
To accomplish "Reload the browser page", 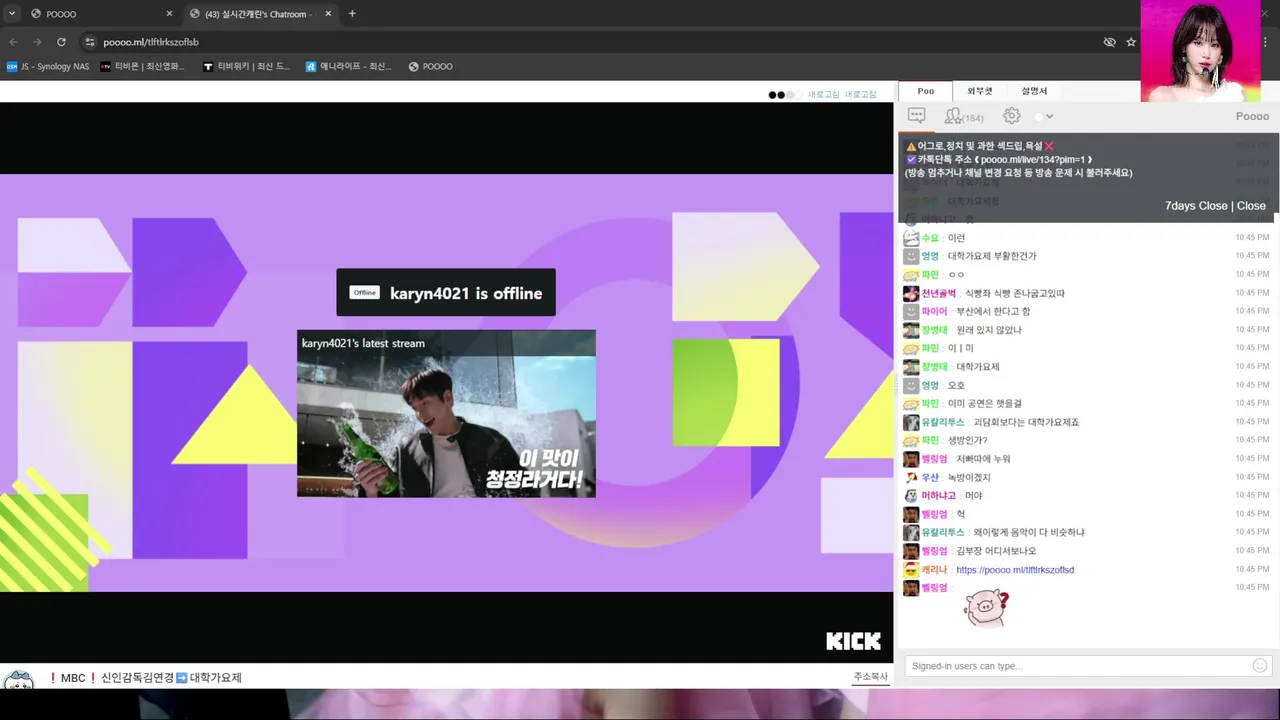I will (61, 42).
